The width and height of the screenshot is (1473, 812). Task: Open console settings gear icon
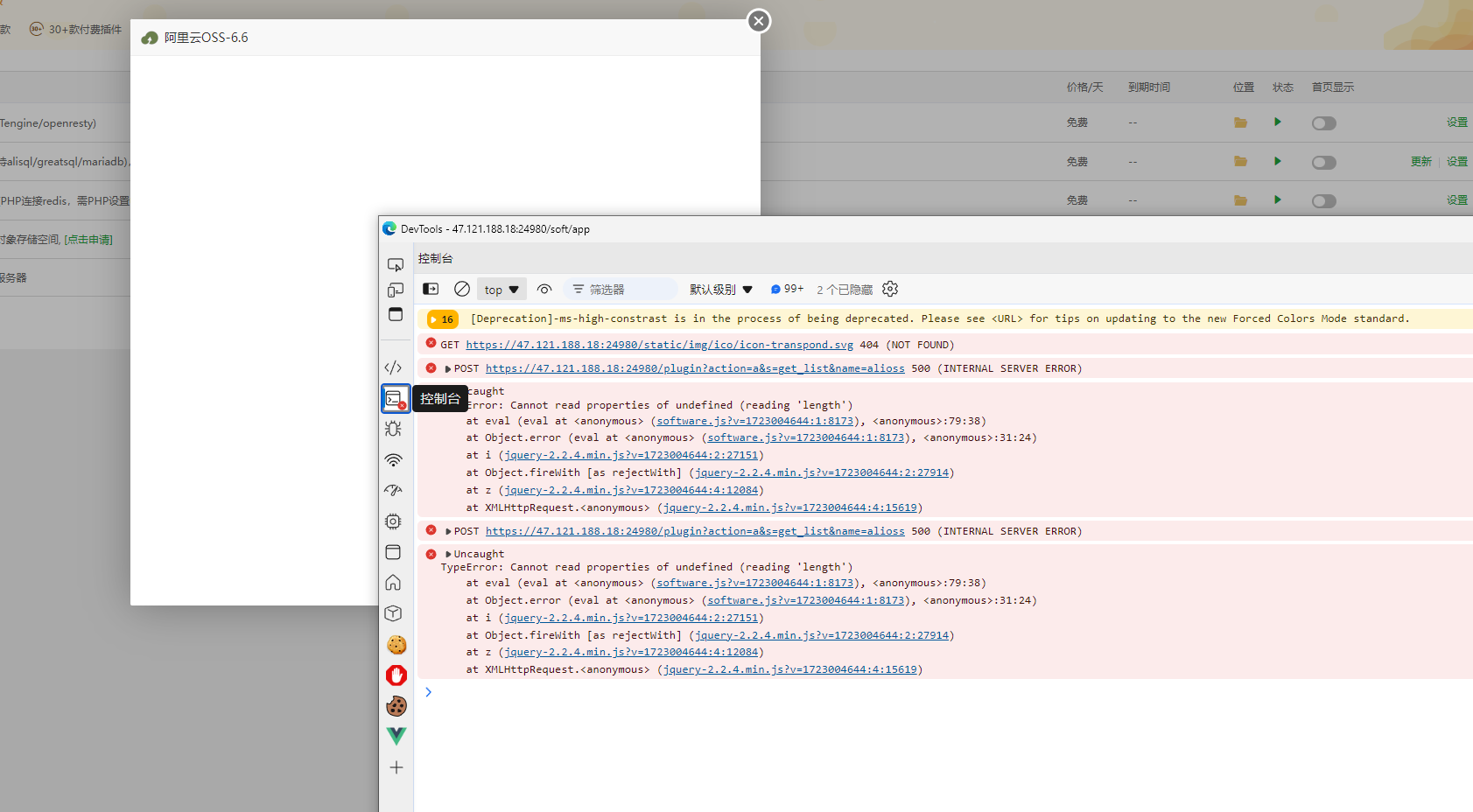click(890, 289)
